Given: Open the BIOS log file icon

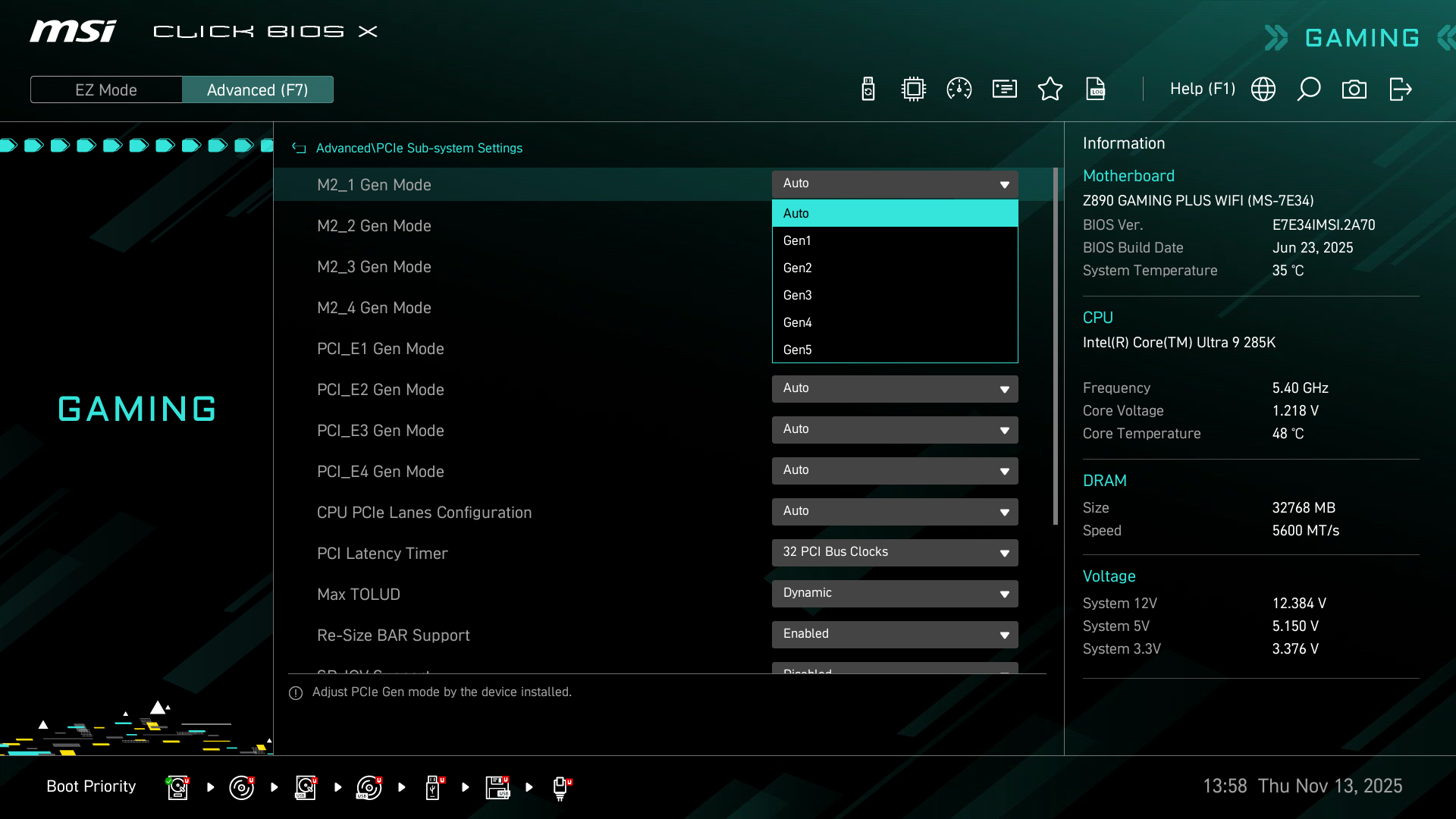Looking at the screenshot, I should point(1096,89).
